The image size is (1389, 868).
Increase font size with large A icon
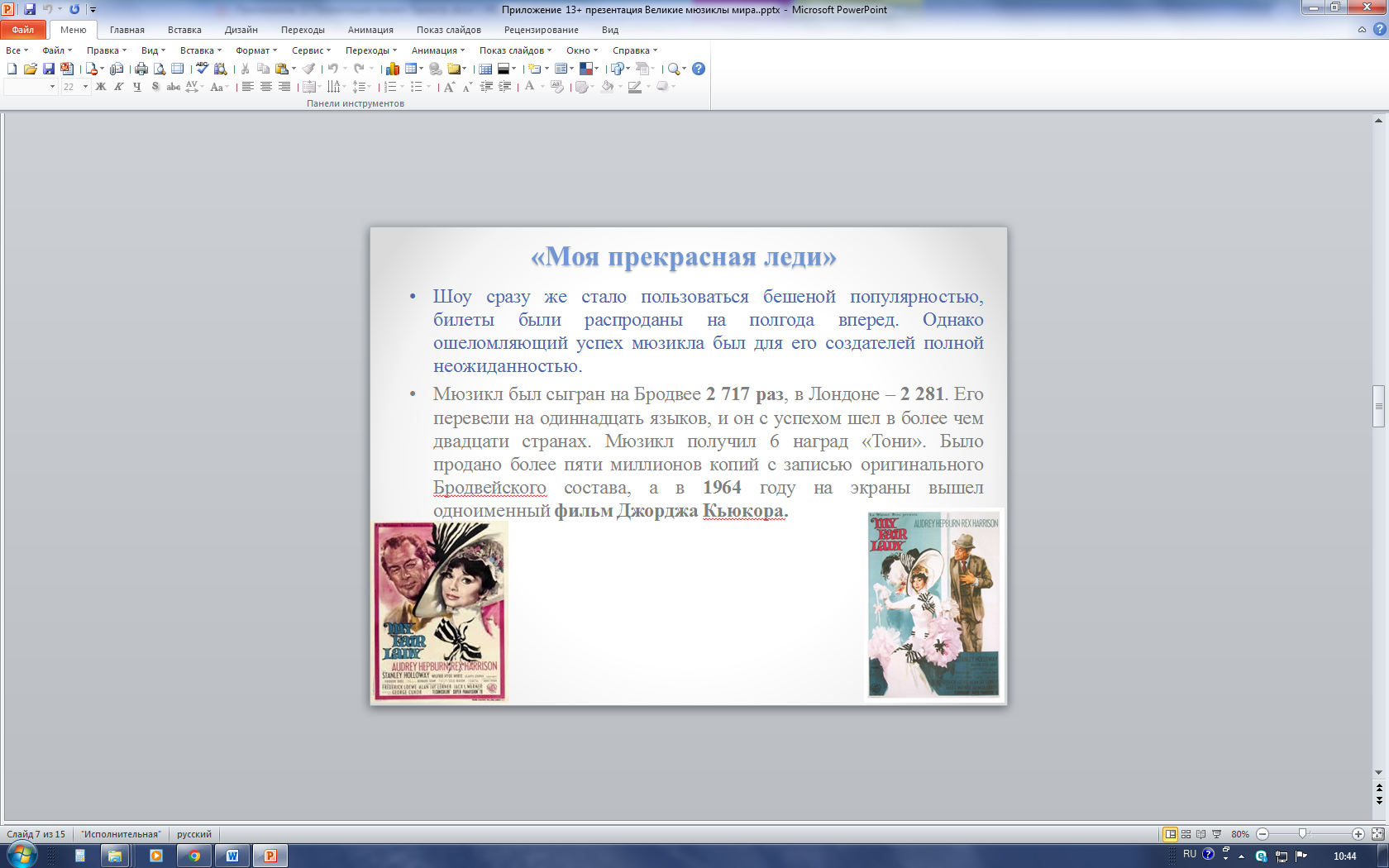[449, 87]
